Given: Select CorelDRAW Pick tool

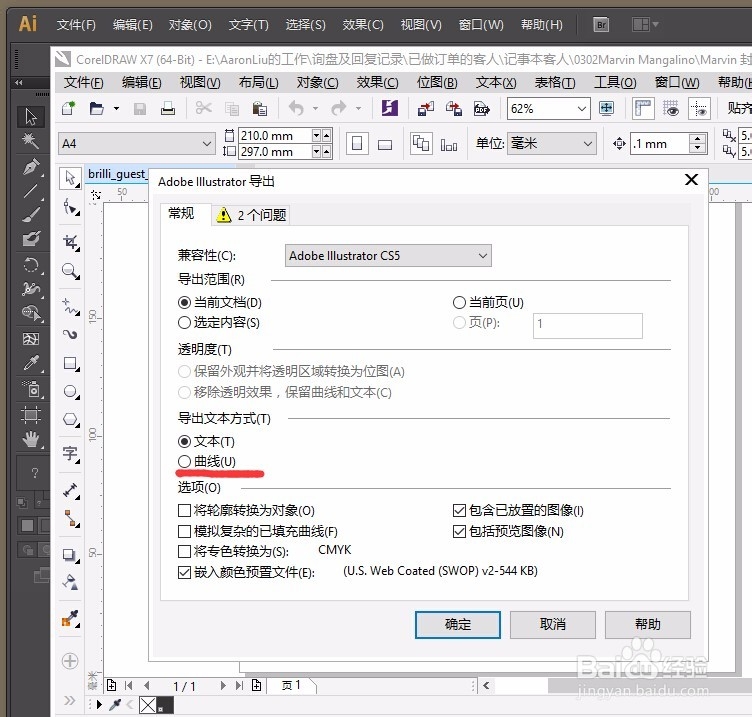Looking at the screenshot, I should 70,178.
